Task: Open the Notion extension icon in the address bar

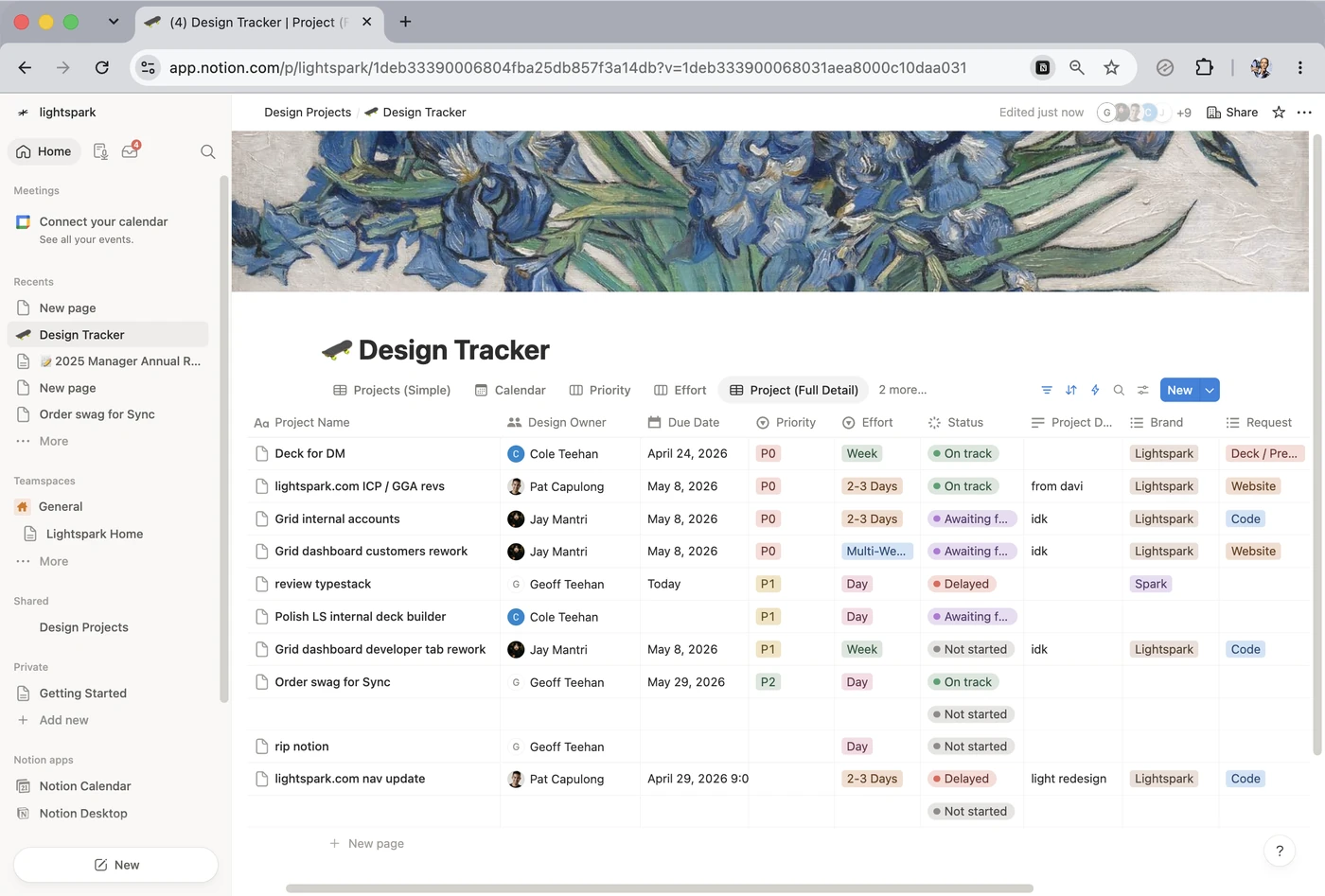Action: click(1042, 67)
